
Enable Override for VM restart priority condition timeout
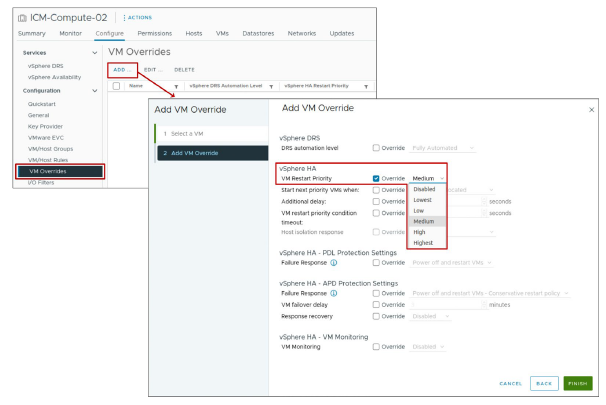[x=376, y=213]
